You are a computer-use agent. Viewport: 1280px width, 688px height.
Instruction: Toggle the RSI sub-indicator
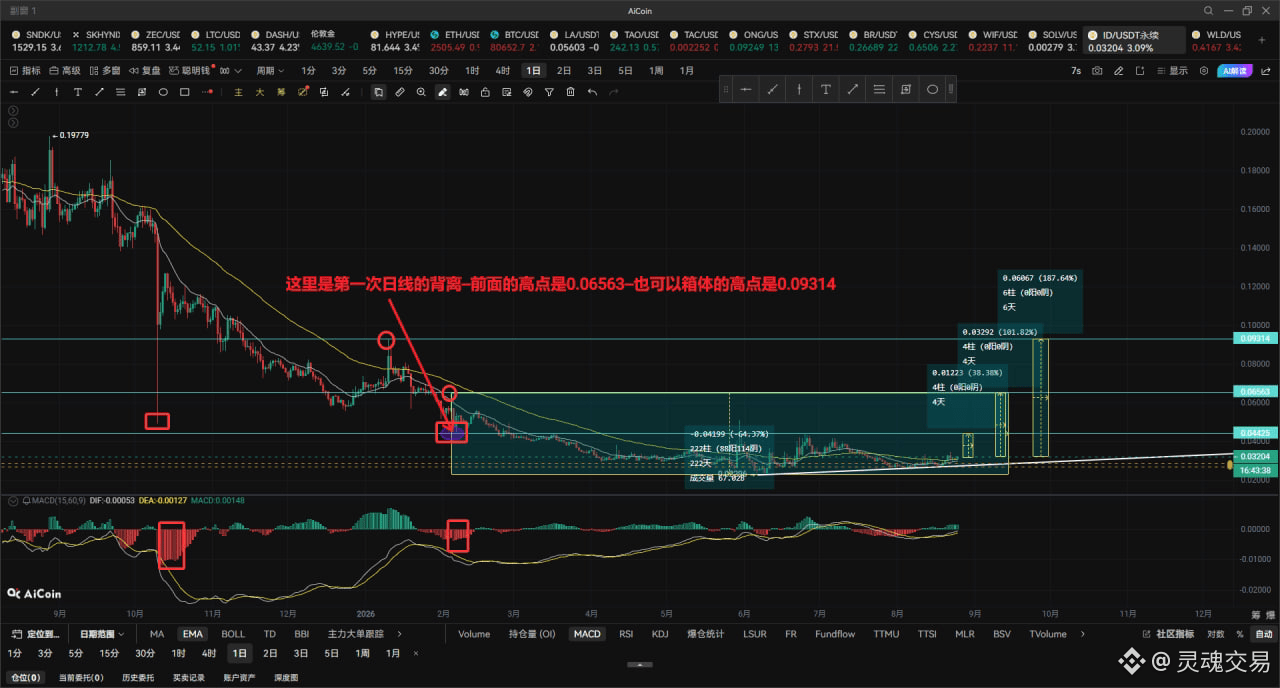pyautogui.click(x=626, y=634)
